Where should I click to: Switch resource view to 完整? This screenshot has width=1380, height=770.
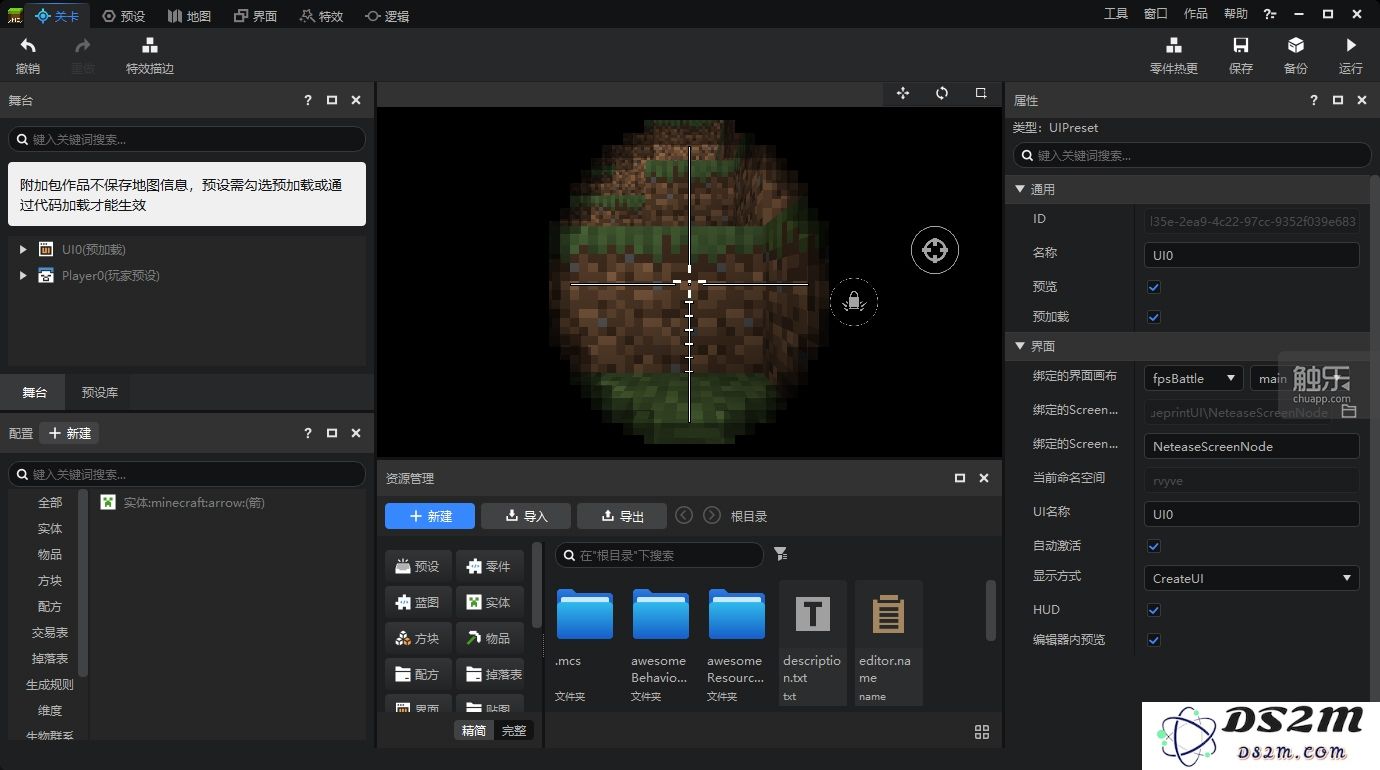[x=514, y=731]
